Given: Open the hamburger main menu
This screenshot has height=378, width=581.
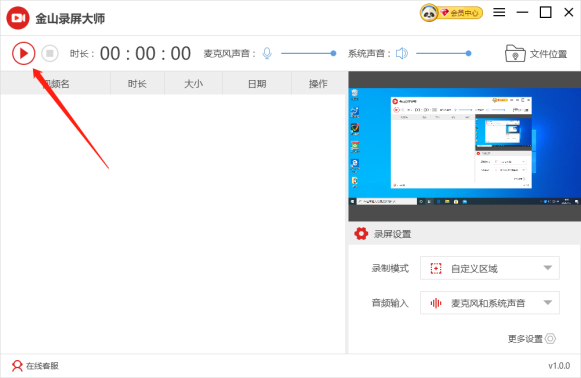Looking at the screenshot, I should [499, 13].
